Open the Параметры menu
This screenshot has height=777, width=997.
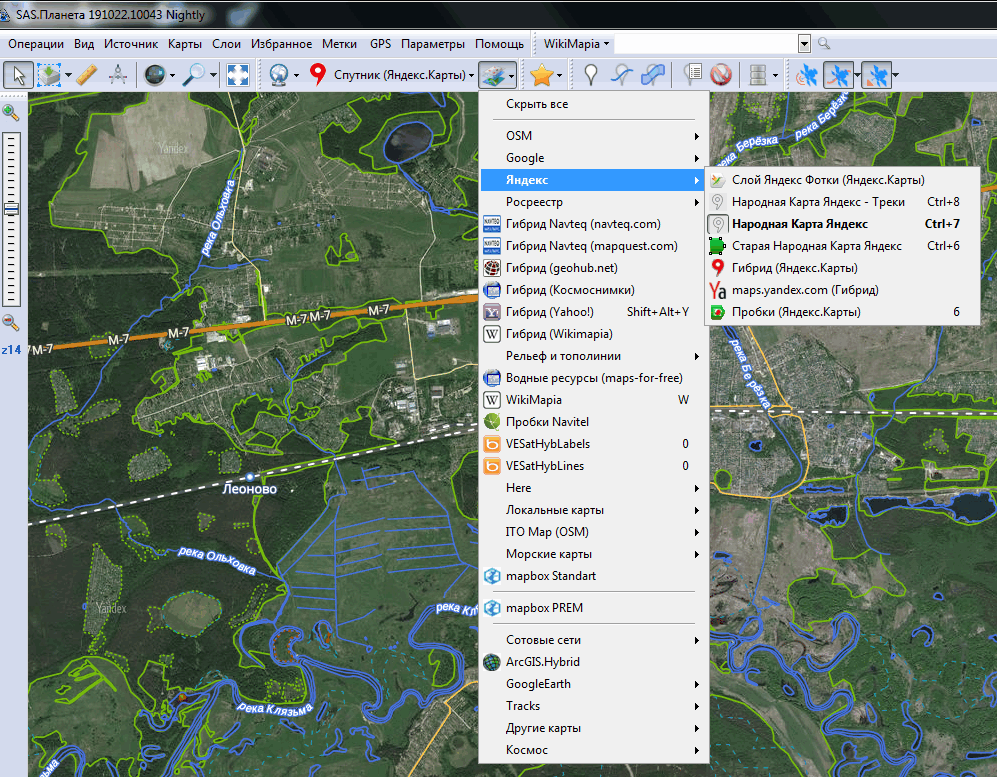click(x=433, y=44)
